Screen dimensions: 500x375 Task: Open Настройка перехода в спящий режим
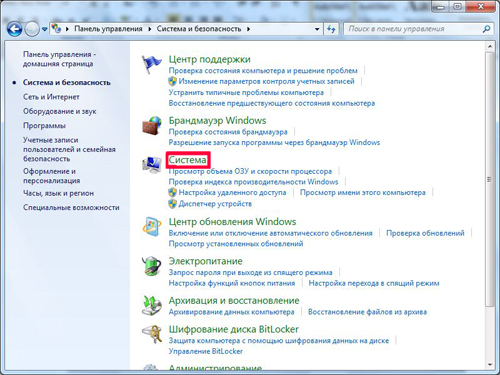[x=374, y=283]
